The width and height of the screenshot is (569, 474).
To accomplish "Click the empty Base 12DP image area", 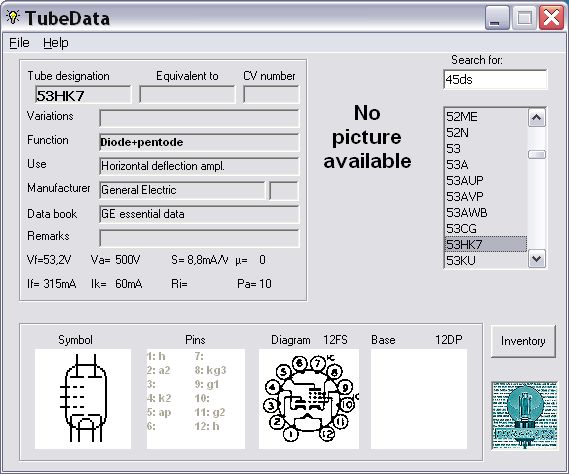I will point(419,399).
